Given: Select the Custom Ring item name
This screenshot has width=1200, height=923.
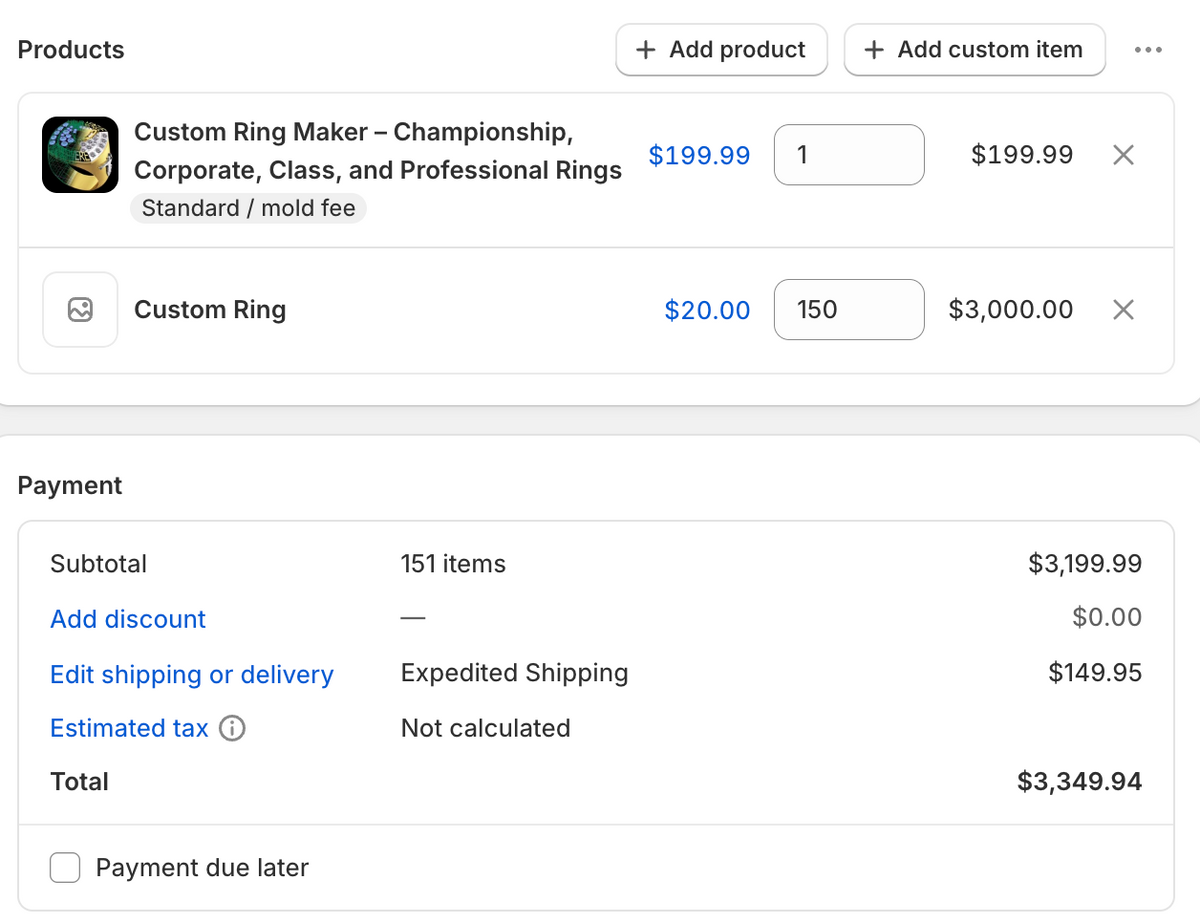Looking at the screenshot, I should [210, 310].
